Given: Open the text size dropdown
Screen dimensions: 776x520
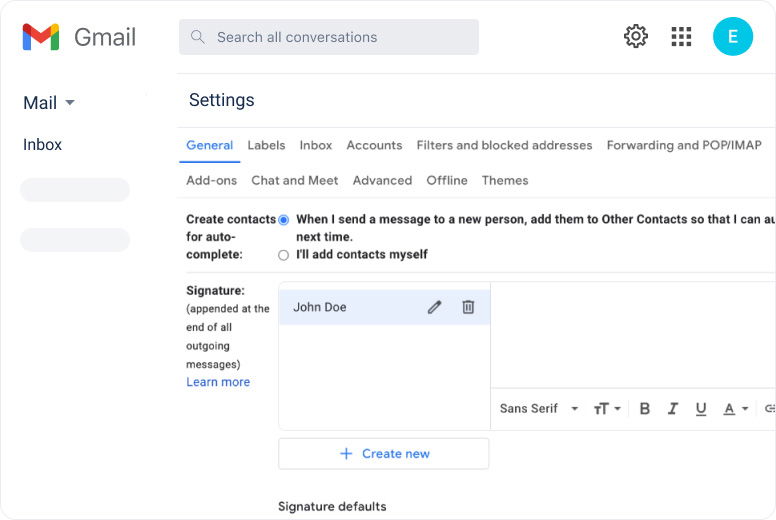Looking at the screenshot, I should [x=607, y=408].
